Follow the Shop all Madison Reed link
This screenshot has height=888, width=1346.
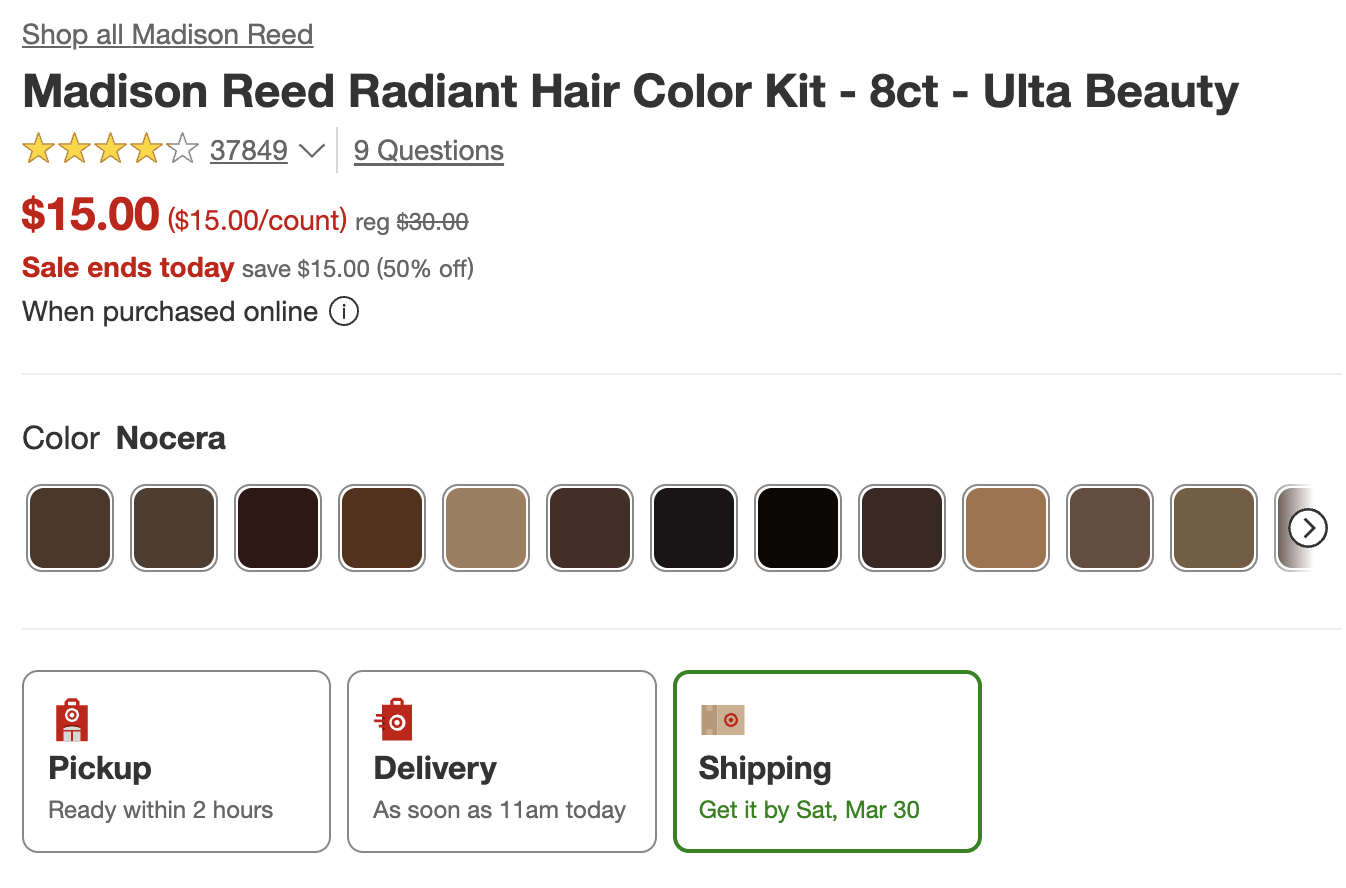(168, 34)
